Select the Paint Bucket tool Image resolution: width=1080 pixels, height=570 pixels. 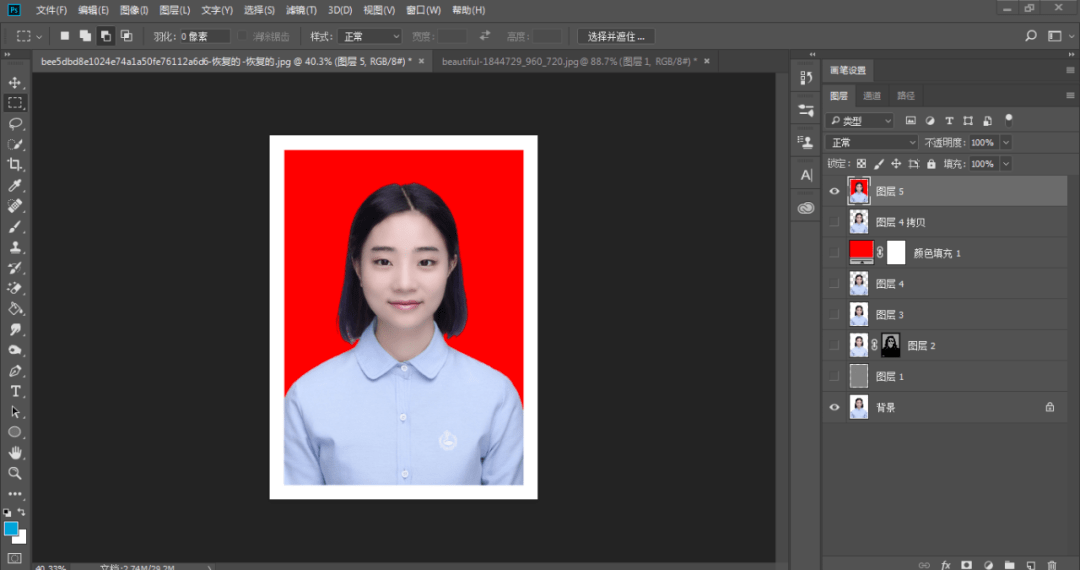14,309
